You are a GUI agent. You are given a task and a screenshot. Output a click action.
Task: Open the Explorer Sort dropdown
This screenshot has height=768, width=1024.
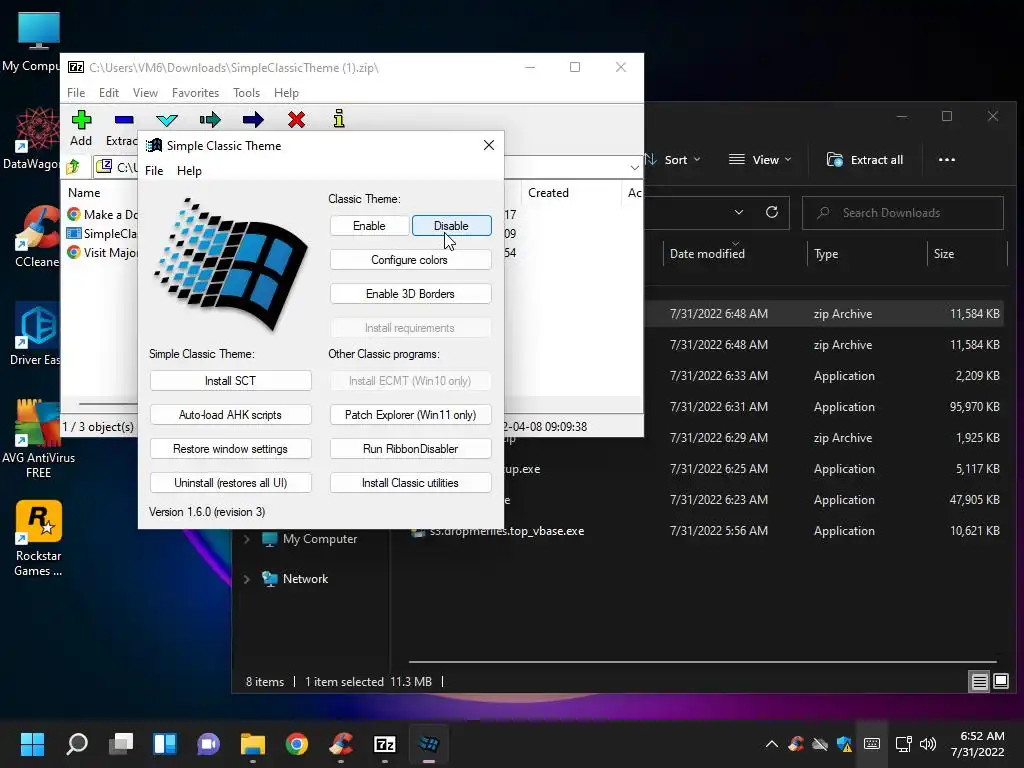coord(673,160)
